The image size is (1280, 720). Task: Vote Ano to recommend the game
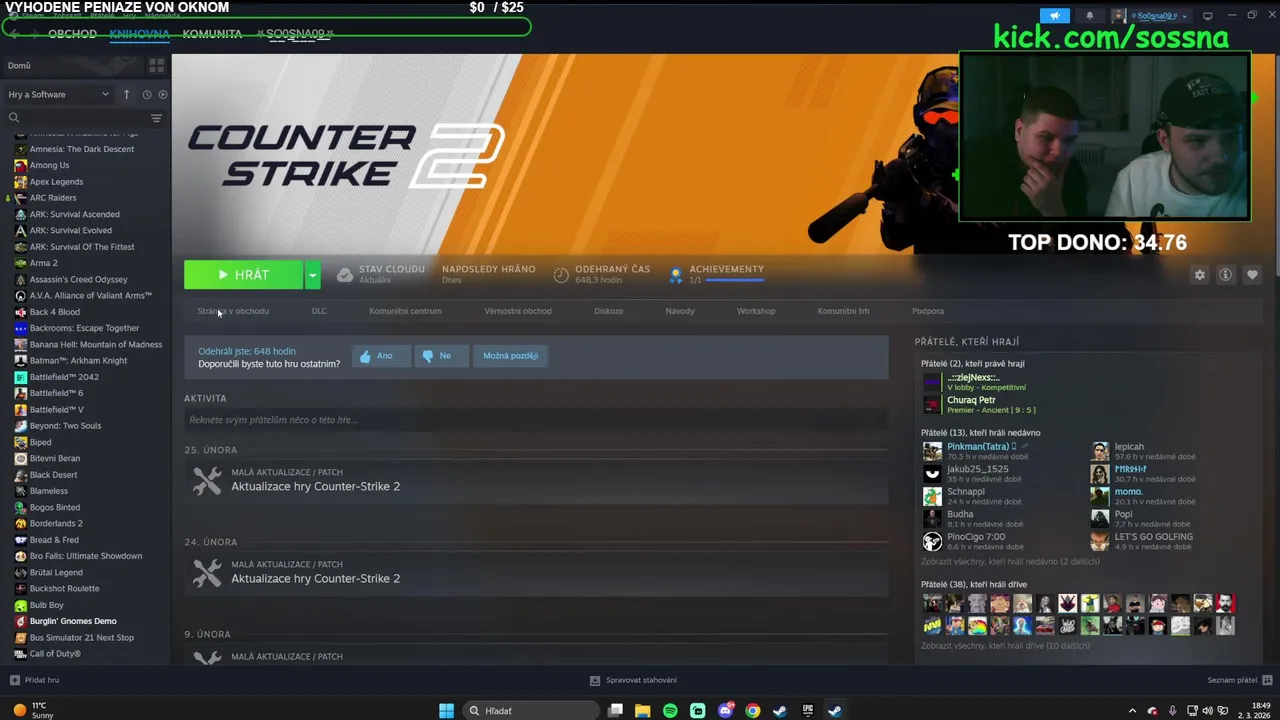(x=381, y=356)
